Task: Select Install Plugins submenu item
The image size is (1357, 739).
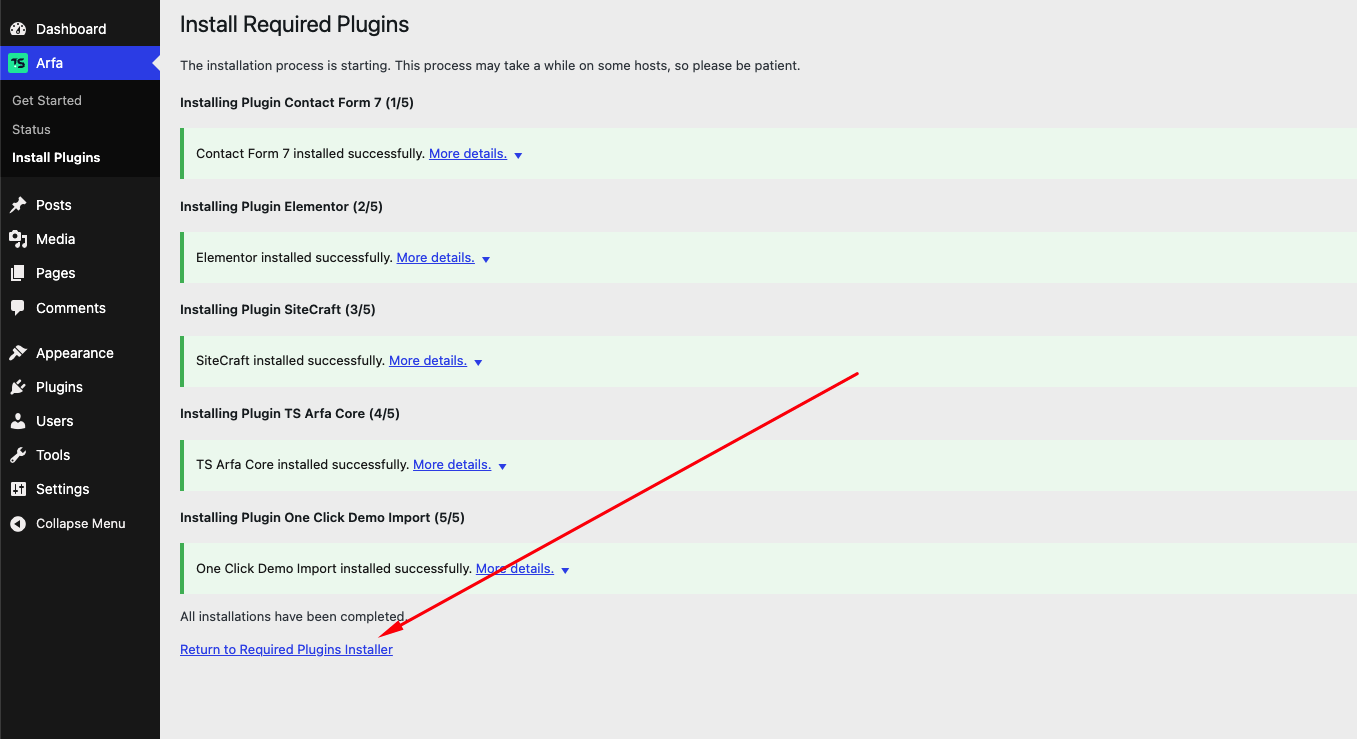Action: [56, 157]
